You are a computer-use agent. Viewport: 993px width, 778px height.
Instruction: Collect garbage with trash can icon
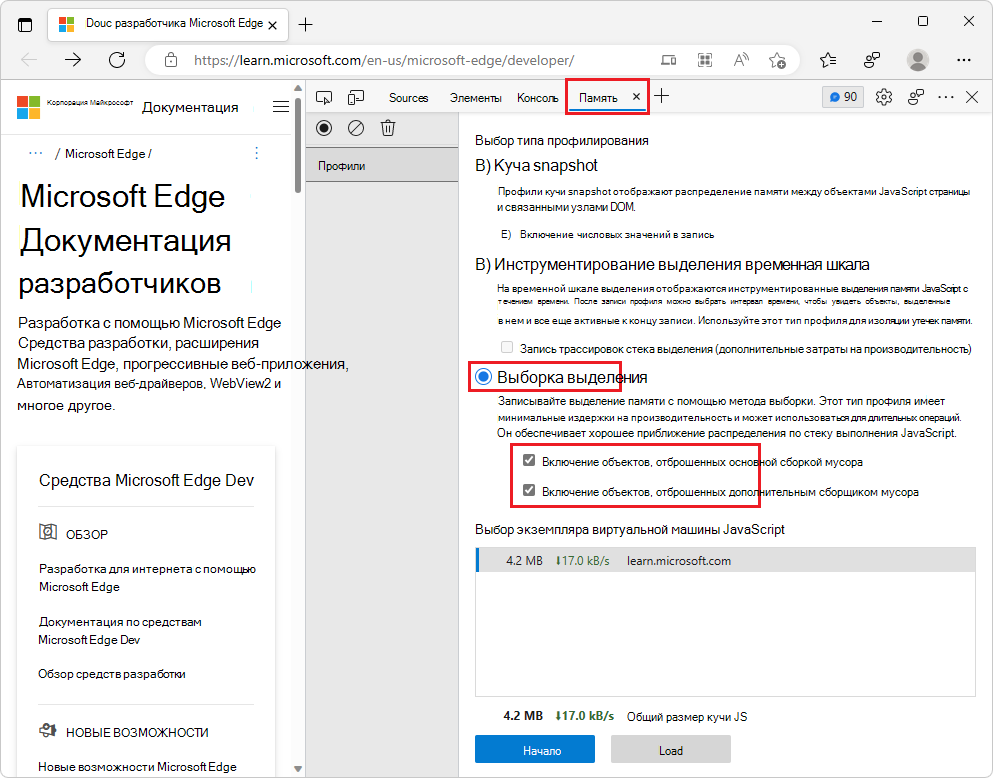coord(388,128)
